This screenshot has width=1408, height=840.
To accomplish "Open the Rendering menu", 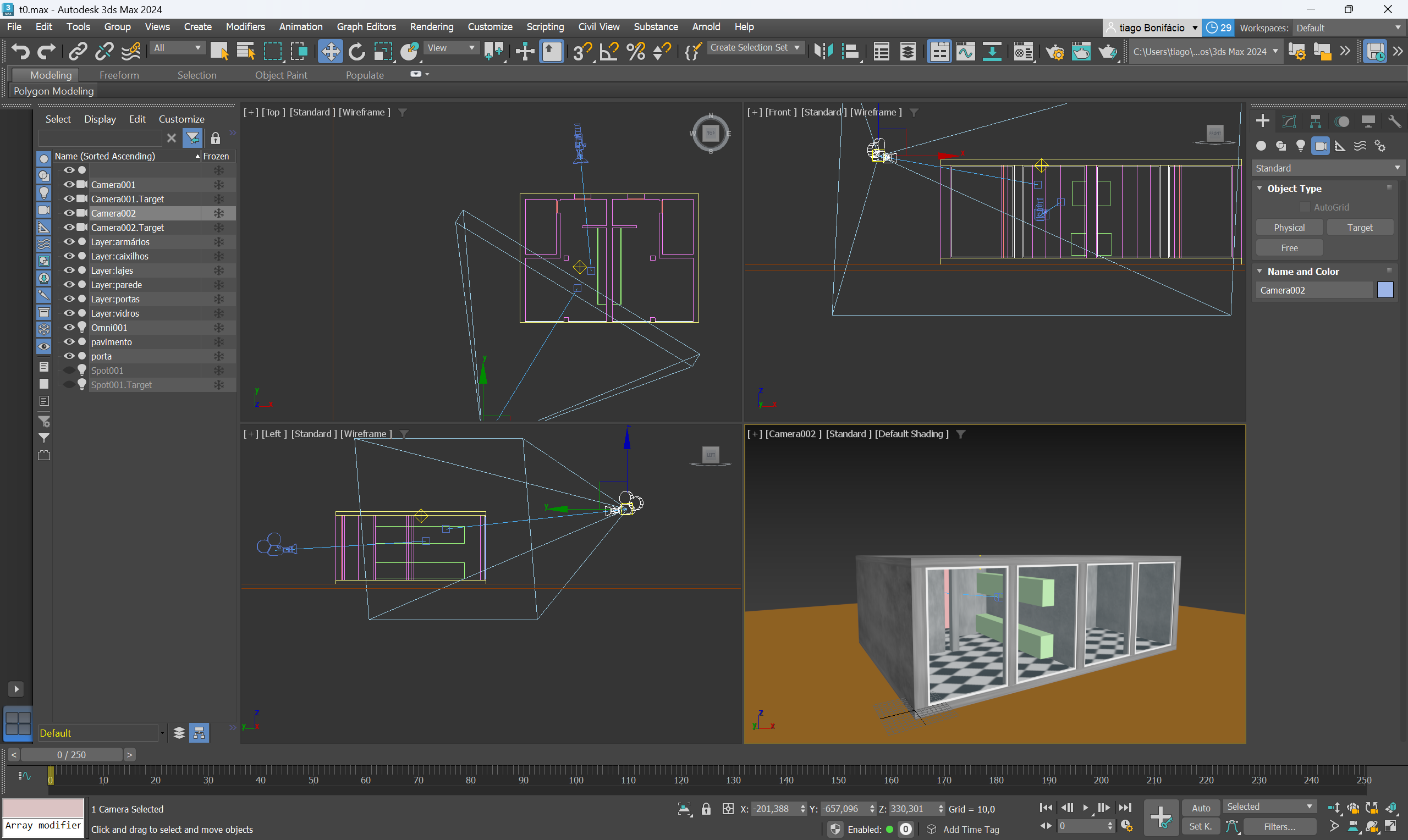I will pyautogui.click(x=431, y=26).
